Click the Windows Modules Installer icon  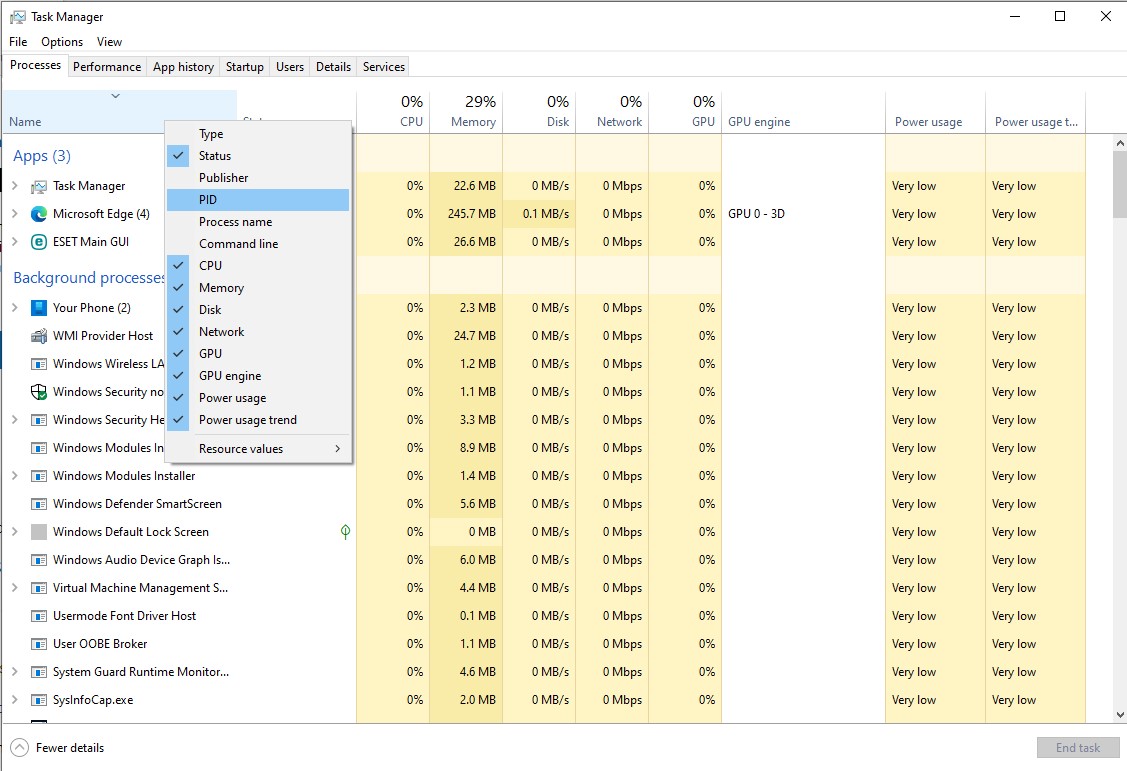(x=39, y=476)
